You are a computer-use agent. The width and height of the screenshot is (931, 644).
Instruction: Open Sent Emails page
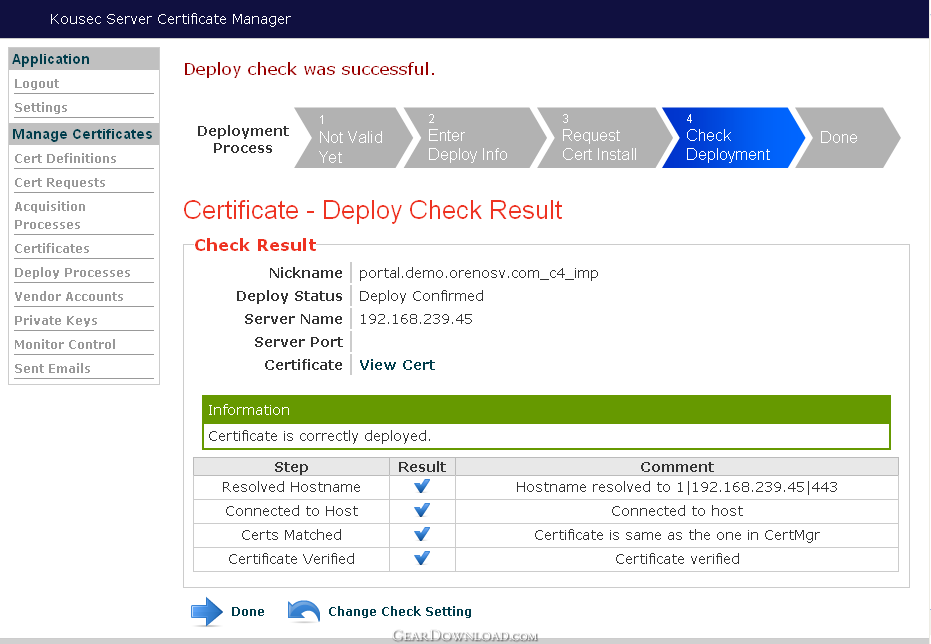pyautogui.click(x=52, y=368)
